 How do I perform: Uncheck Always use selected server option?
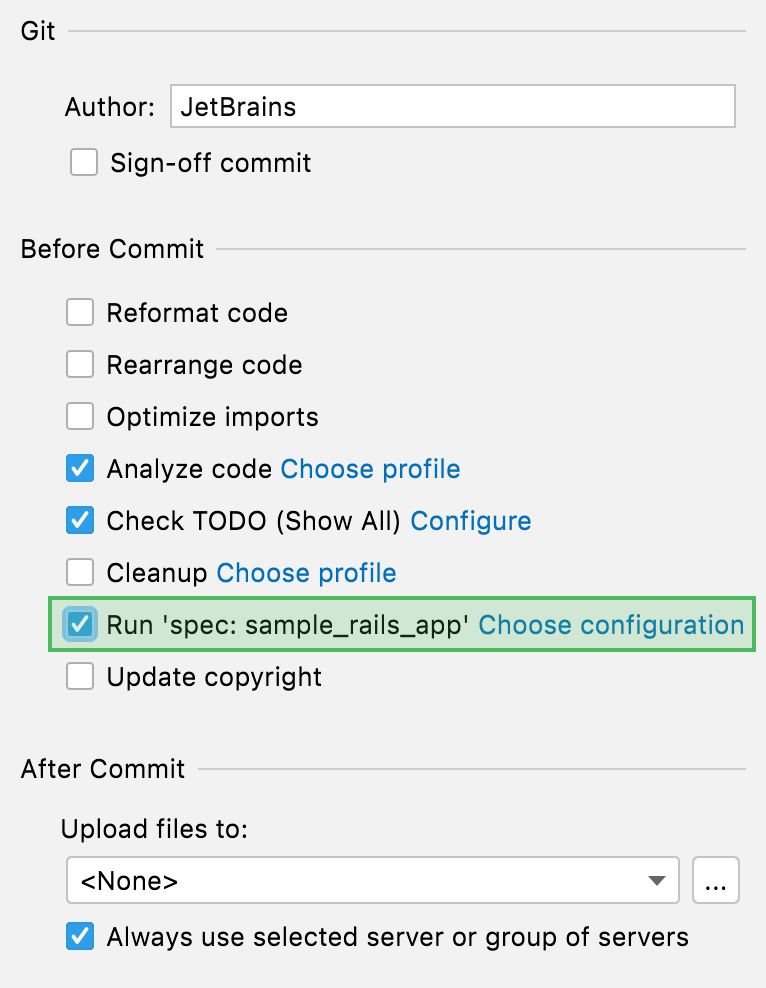tap(80, 937)
